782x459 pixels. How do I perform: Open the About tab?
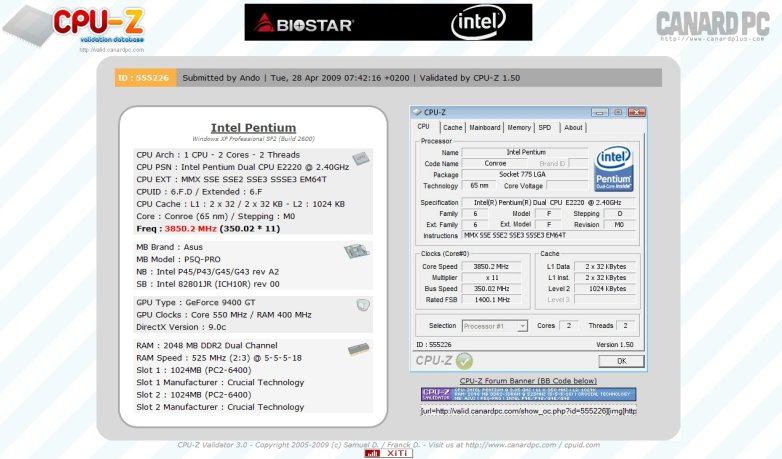tap(573, 127)
